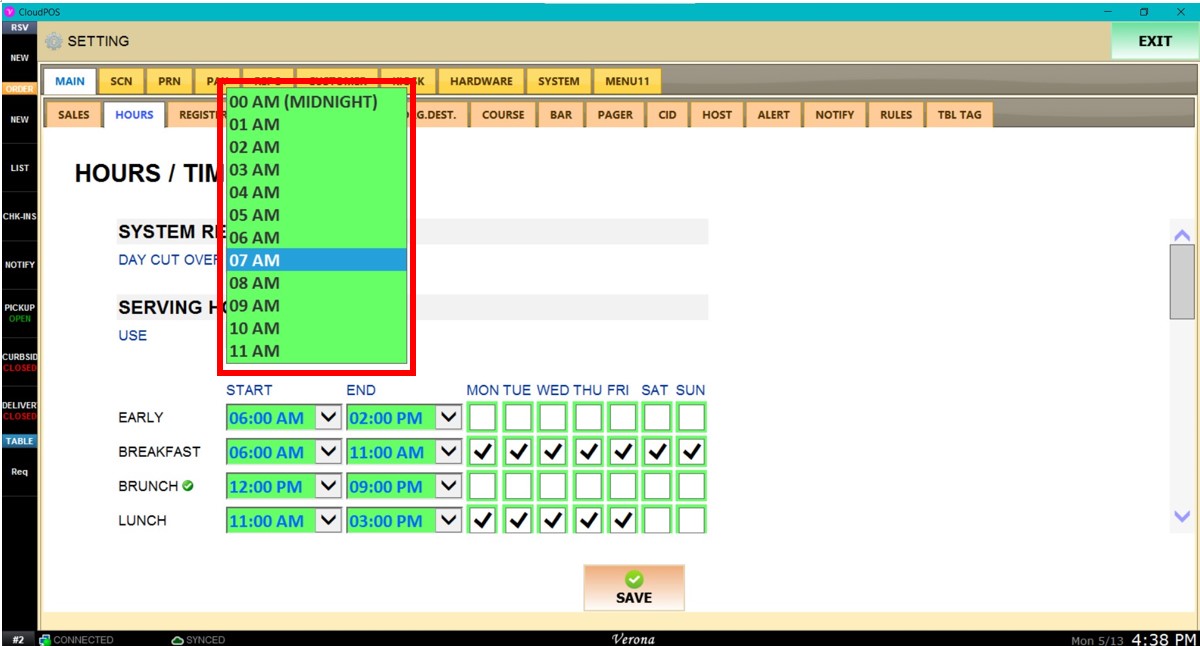
Task: Click the CONNECTED status icon
Action: tap(45, 639)
